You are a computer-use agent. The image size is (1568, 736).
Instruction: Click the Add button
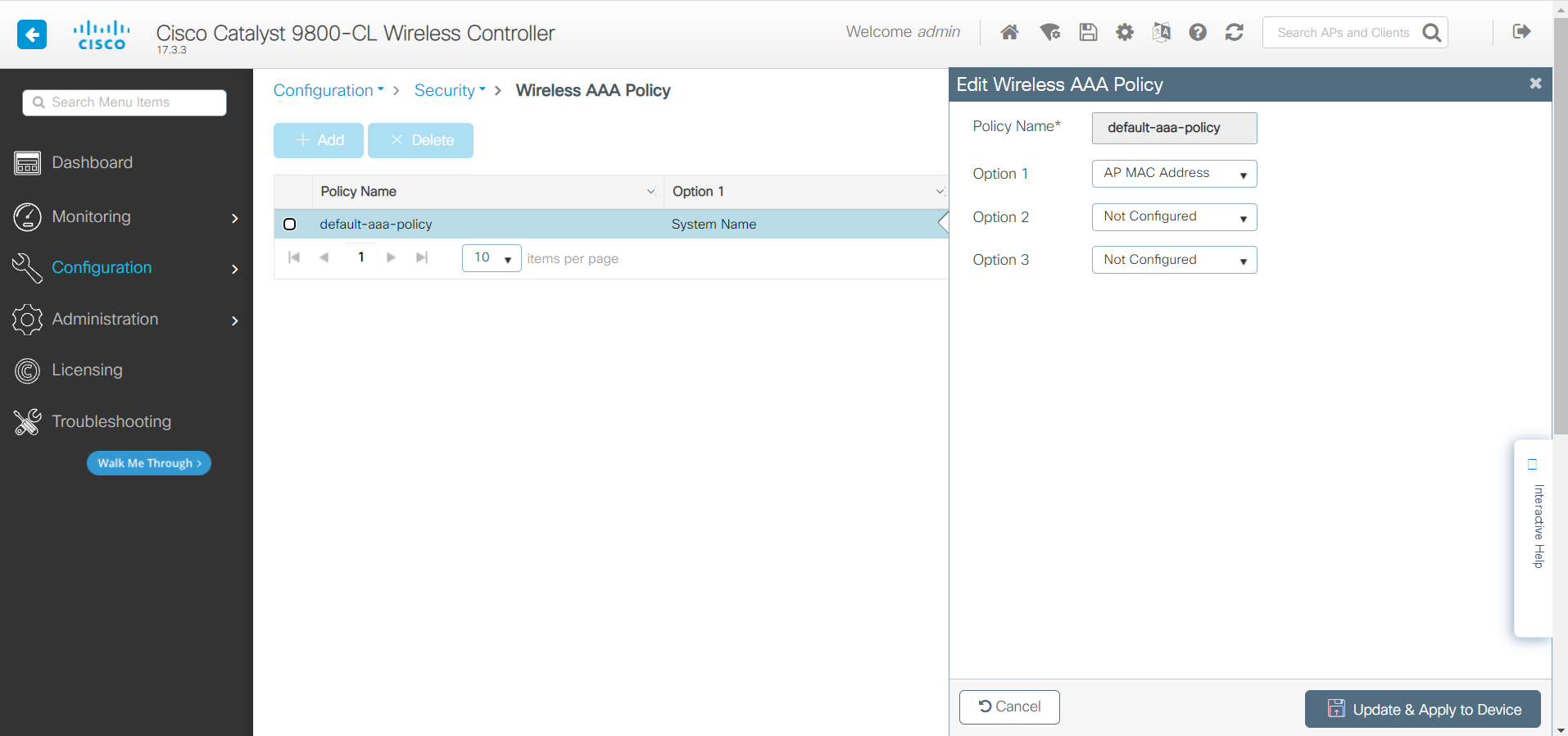point(319,140)
